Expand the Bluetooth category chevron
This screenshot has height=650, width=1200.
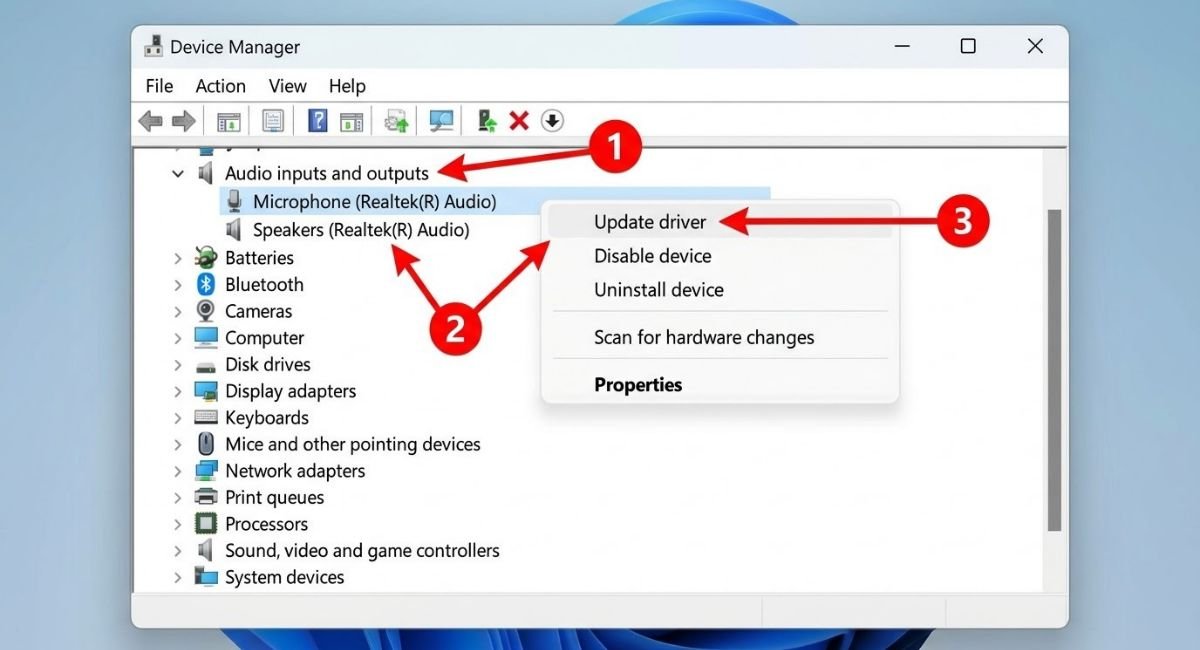click(178, 284)
